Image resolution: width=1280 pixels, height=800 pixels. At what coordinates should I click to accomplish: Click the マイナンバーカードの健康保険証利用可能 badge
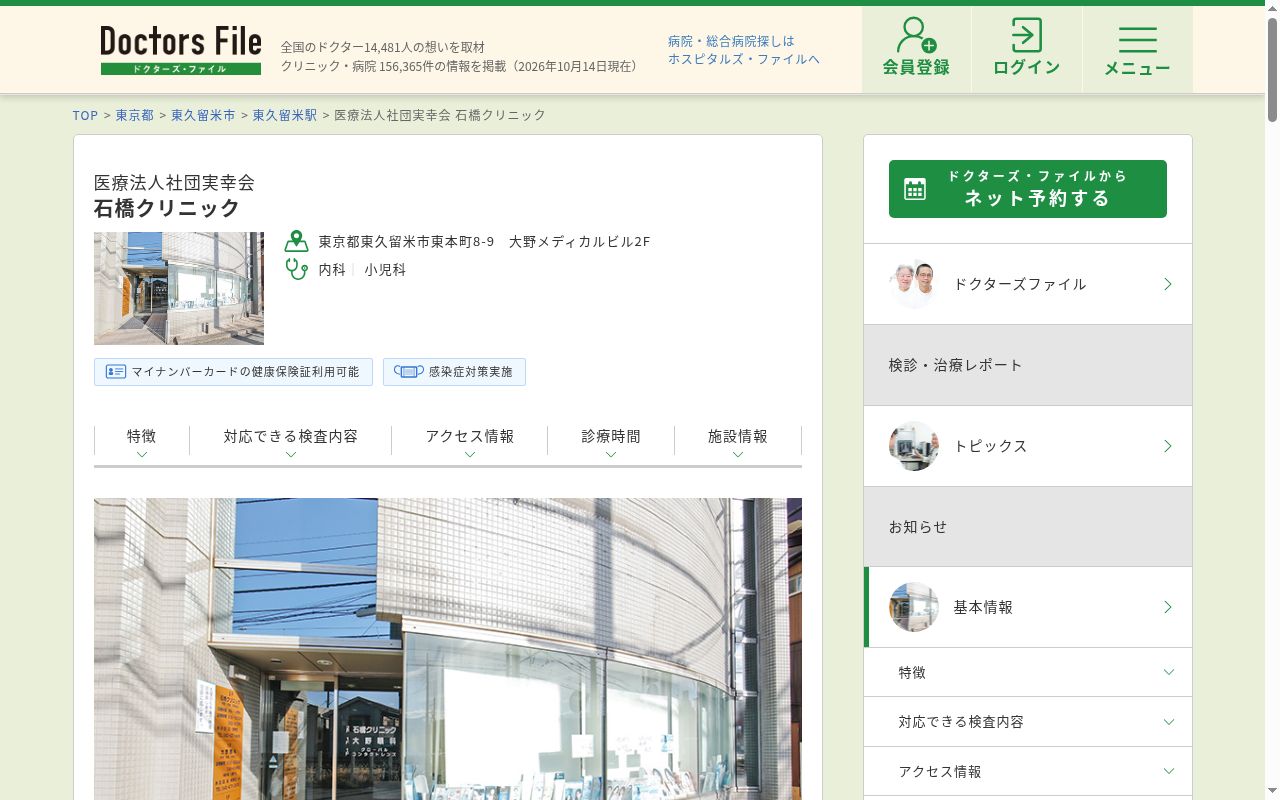pyautogui.click(x=233, y=372)
